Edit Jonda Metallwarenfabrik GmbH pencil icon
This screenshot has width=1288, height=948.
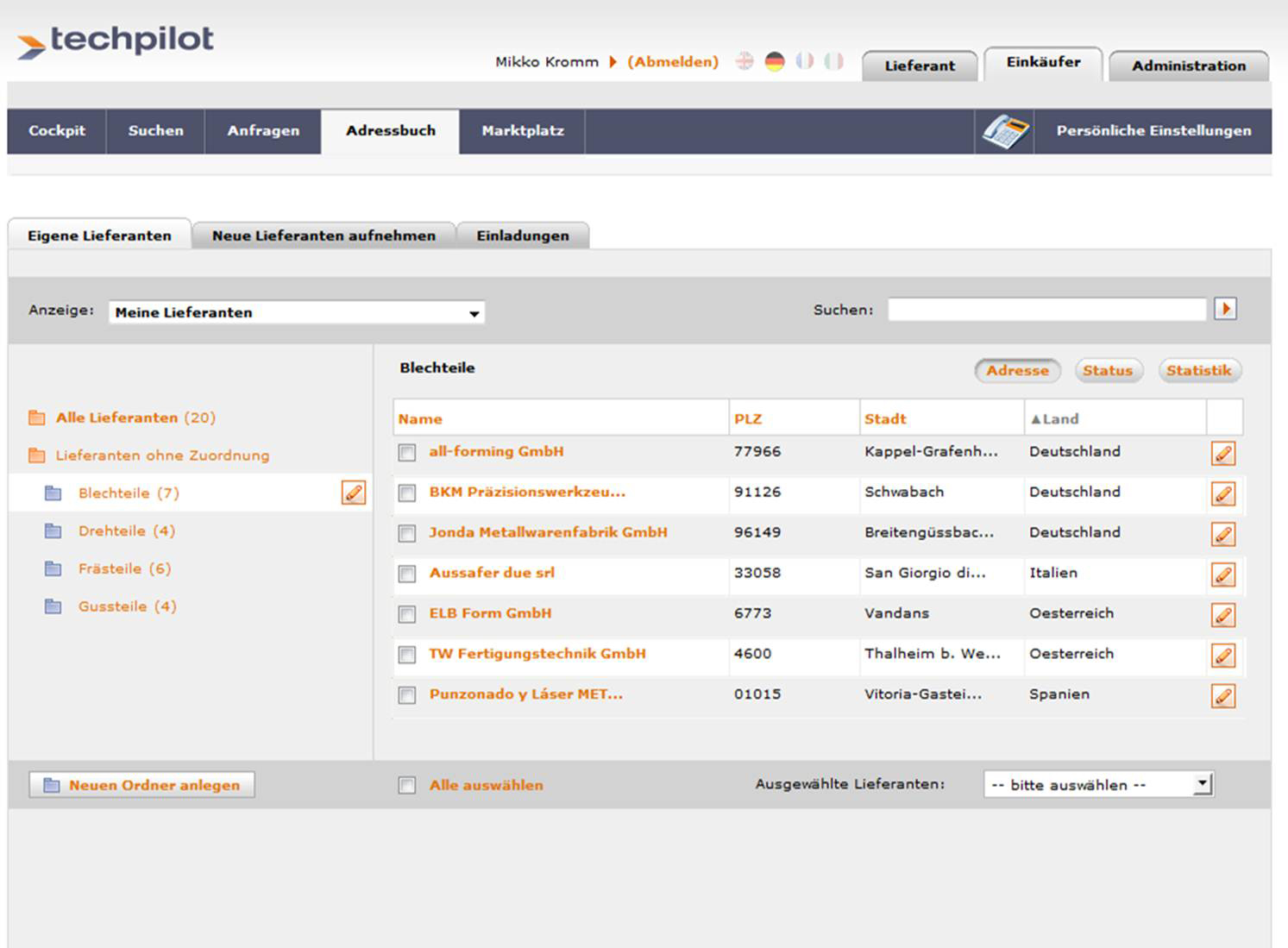coord(1222,534)
